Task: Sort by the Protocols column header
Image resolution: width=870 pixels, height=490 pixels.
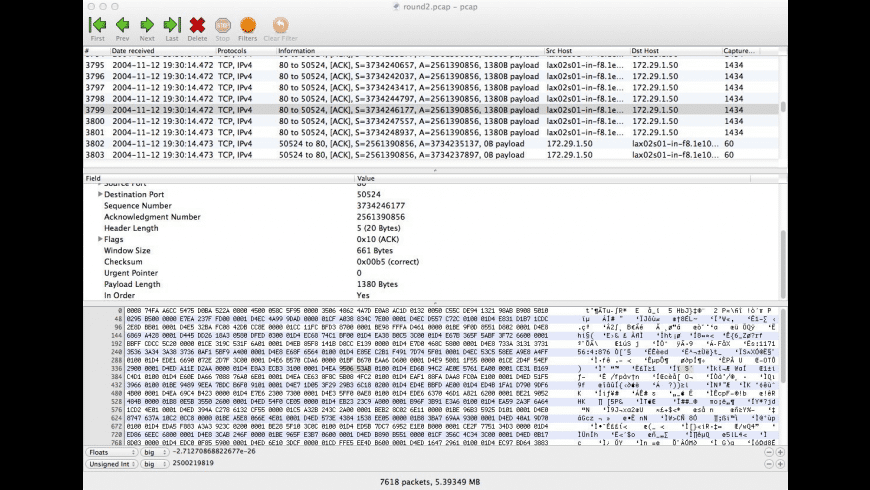Action: coord(246,50)
